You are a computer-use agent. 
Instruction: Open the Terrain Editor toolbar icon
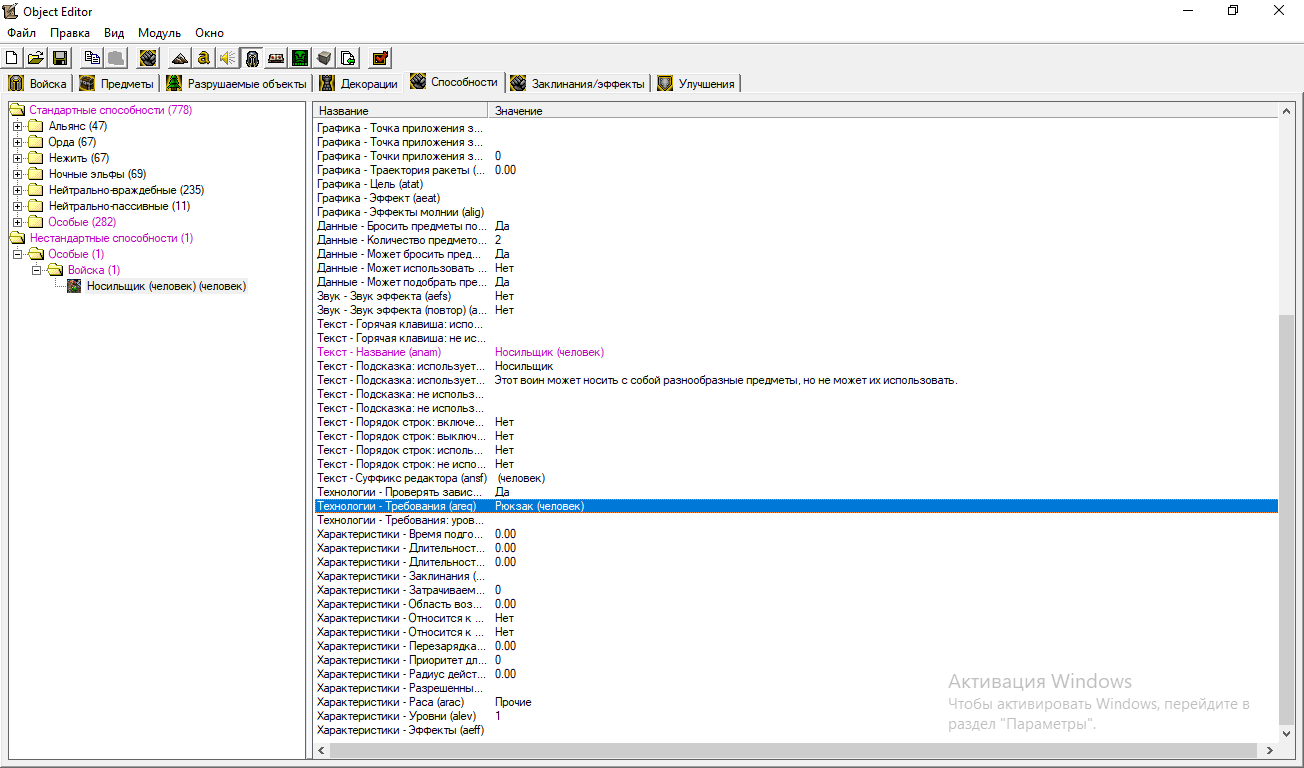point(180,58)
